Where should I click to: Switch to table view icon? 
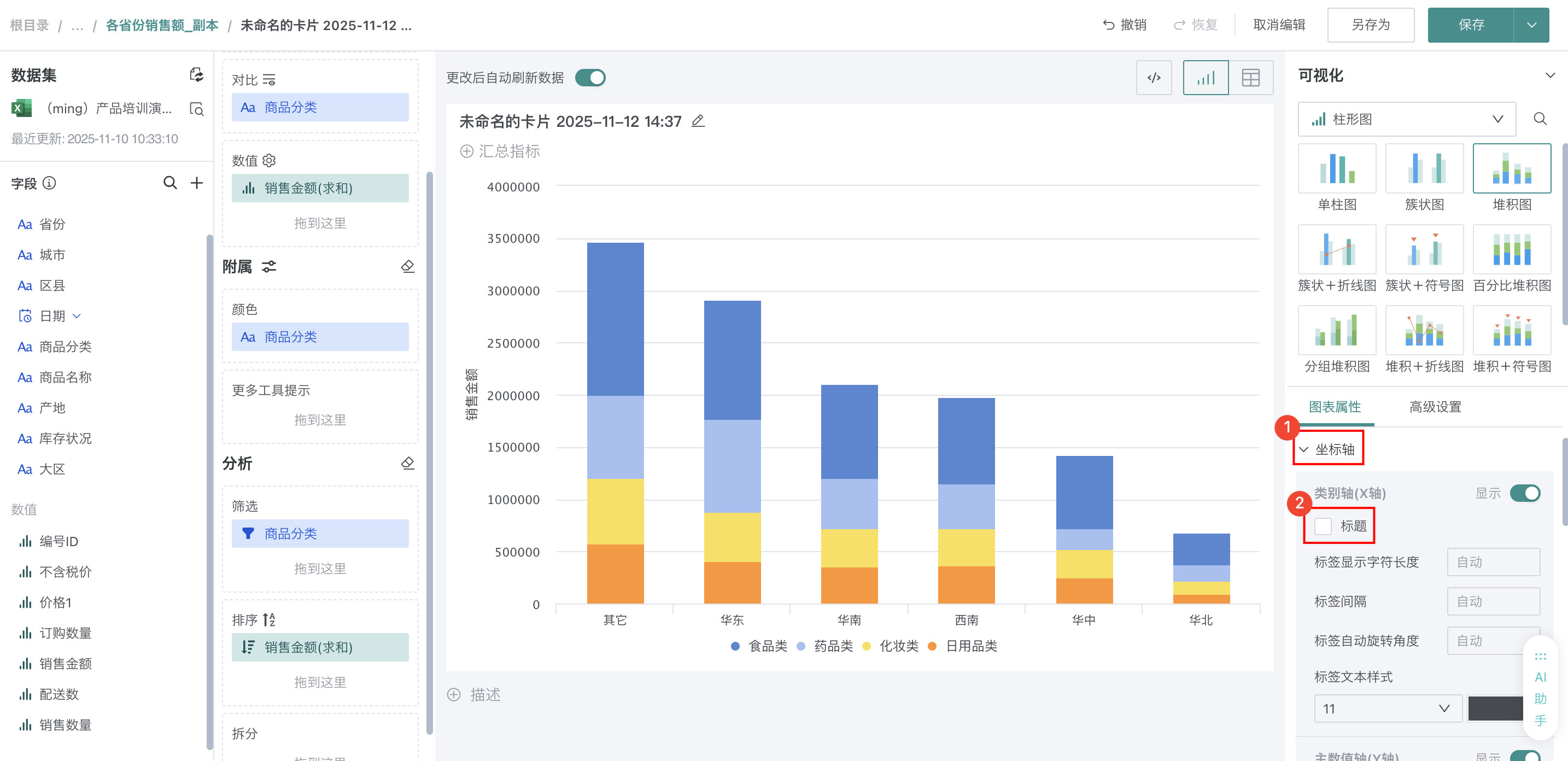1250,78
